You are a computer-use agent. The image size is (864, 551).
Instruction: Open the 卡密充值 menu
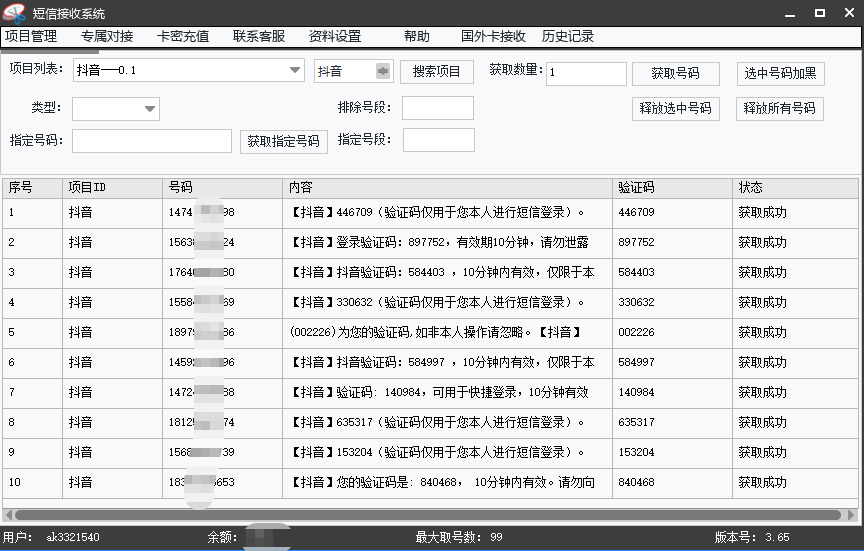pos(183,36)
